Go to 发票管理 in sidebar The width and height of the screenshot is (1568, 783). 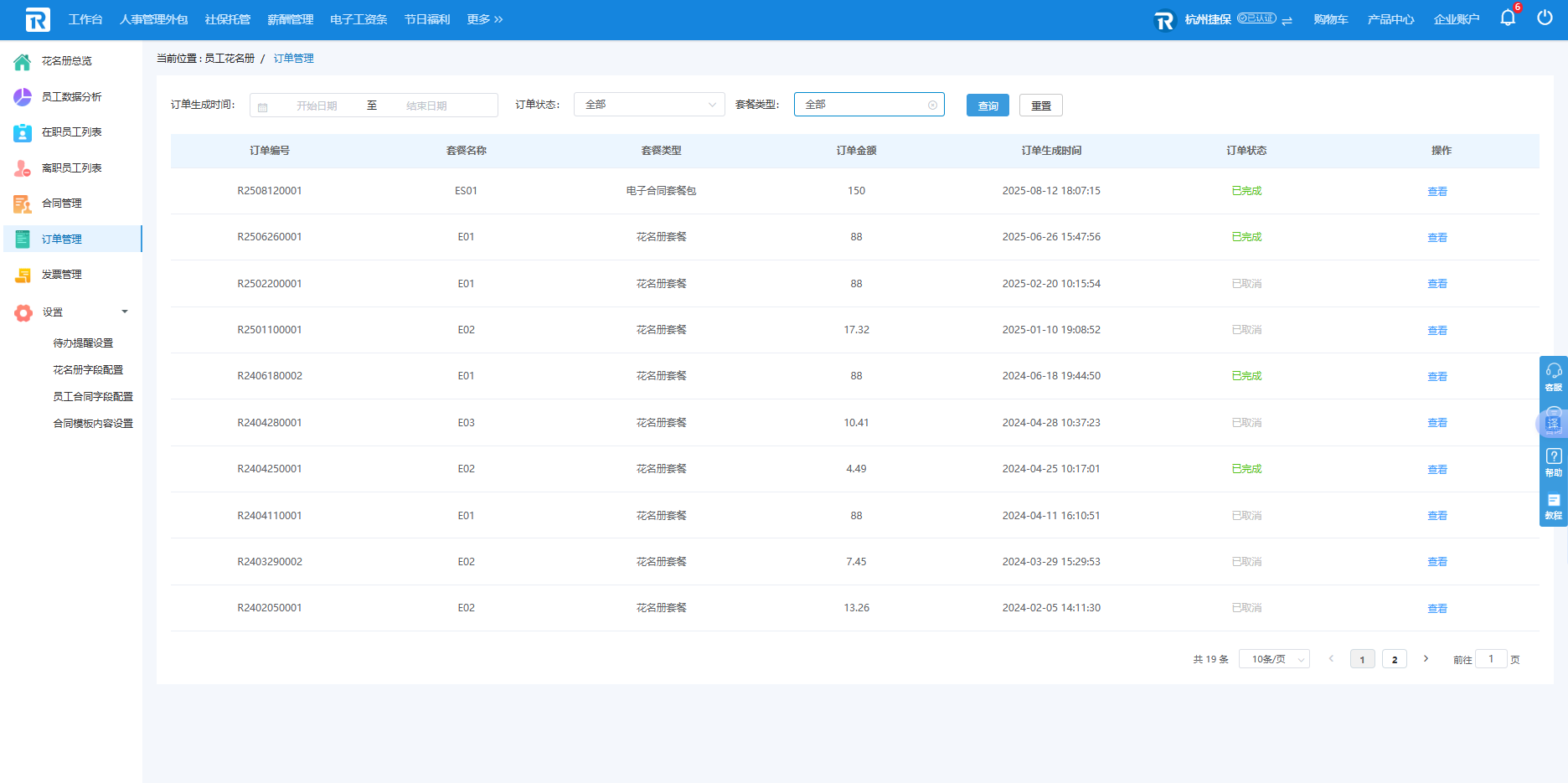pyautogui.click(x=62, y=275)
